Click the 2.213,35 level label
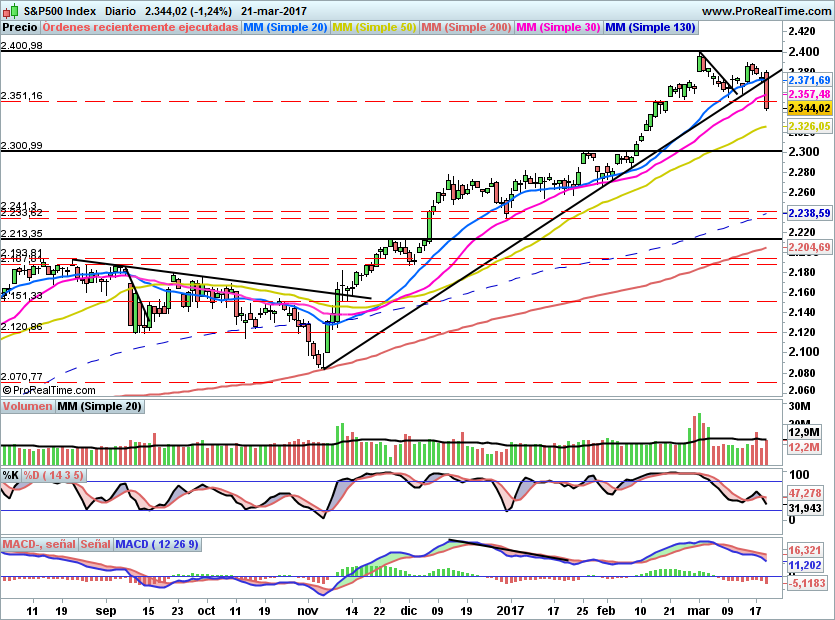Image resolution: width=835 pixels, height=620 pixels. click(22, 233)
